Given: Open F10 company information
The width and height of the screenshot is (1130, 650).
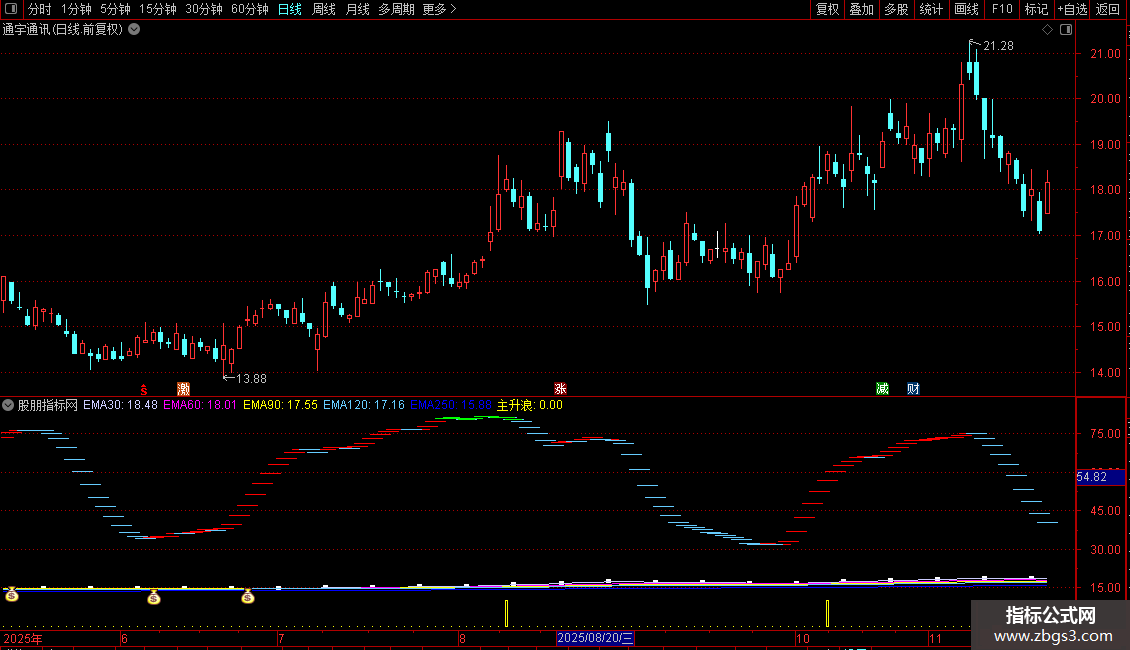Looking at the screenshot, I should pos(1002,9).
